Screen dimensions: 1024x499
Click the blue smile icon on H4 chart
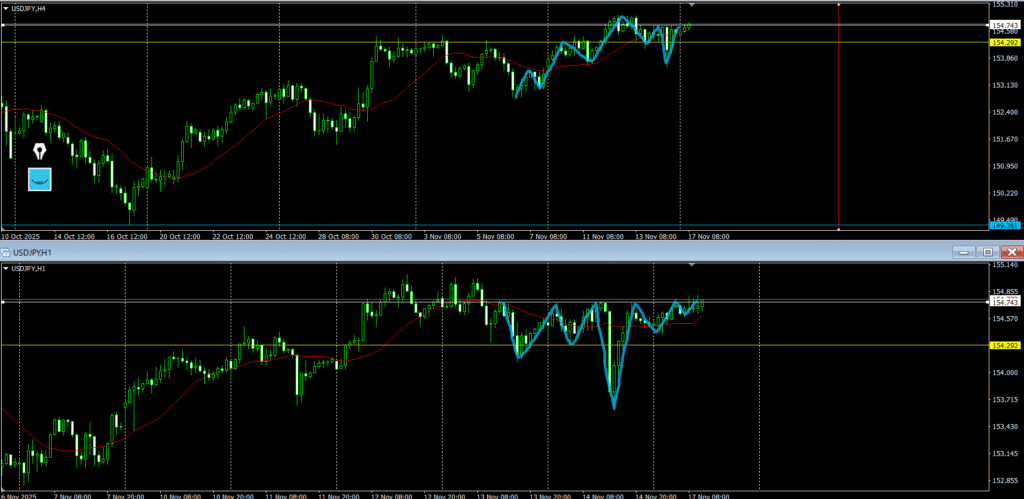click(39, 180)
